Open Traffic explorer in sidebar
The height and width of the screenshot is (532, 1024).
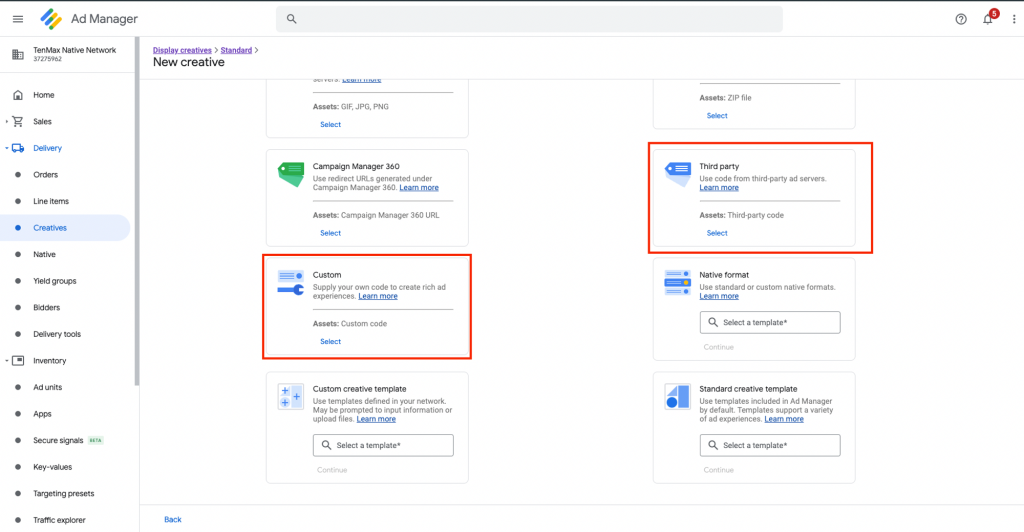pyautogui.click(x=59, y=520)
